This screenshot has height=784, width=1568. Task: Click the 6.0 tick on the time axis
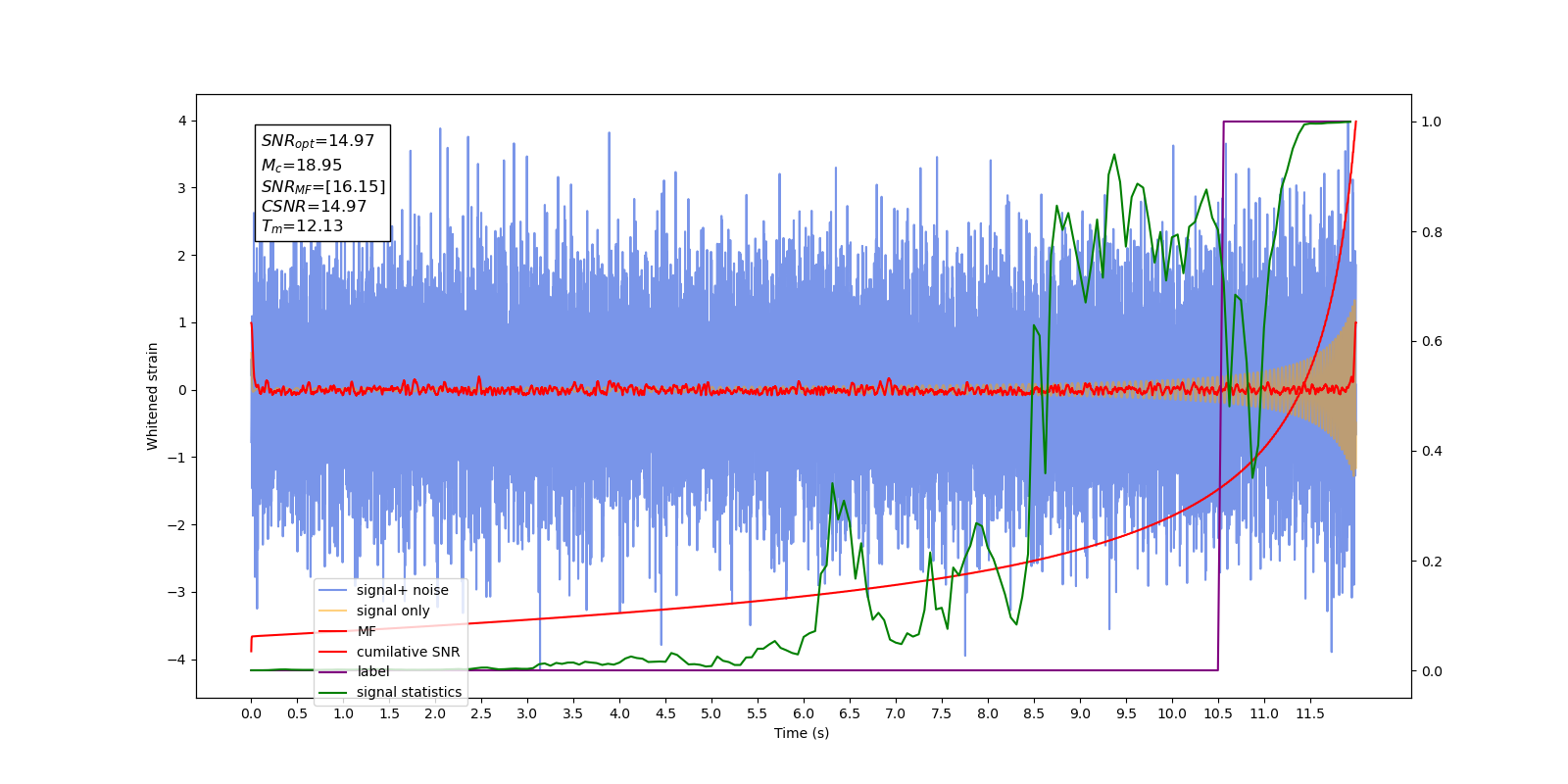point(804,713)
